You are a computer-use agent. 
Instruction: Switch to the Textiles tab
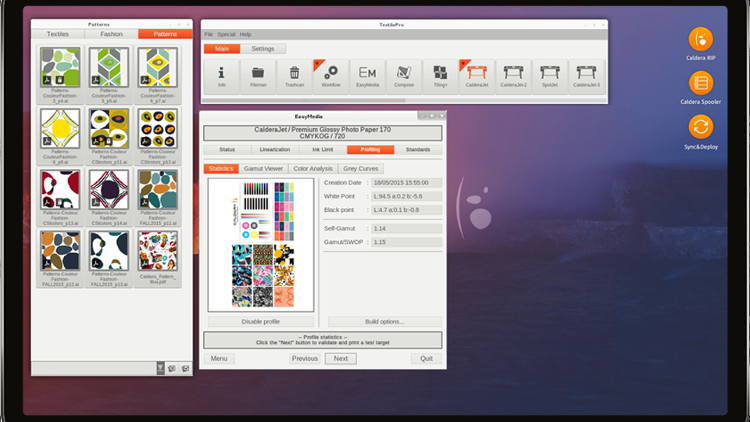[x=58, y=34]
